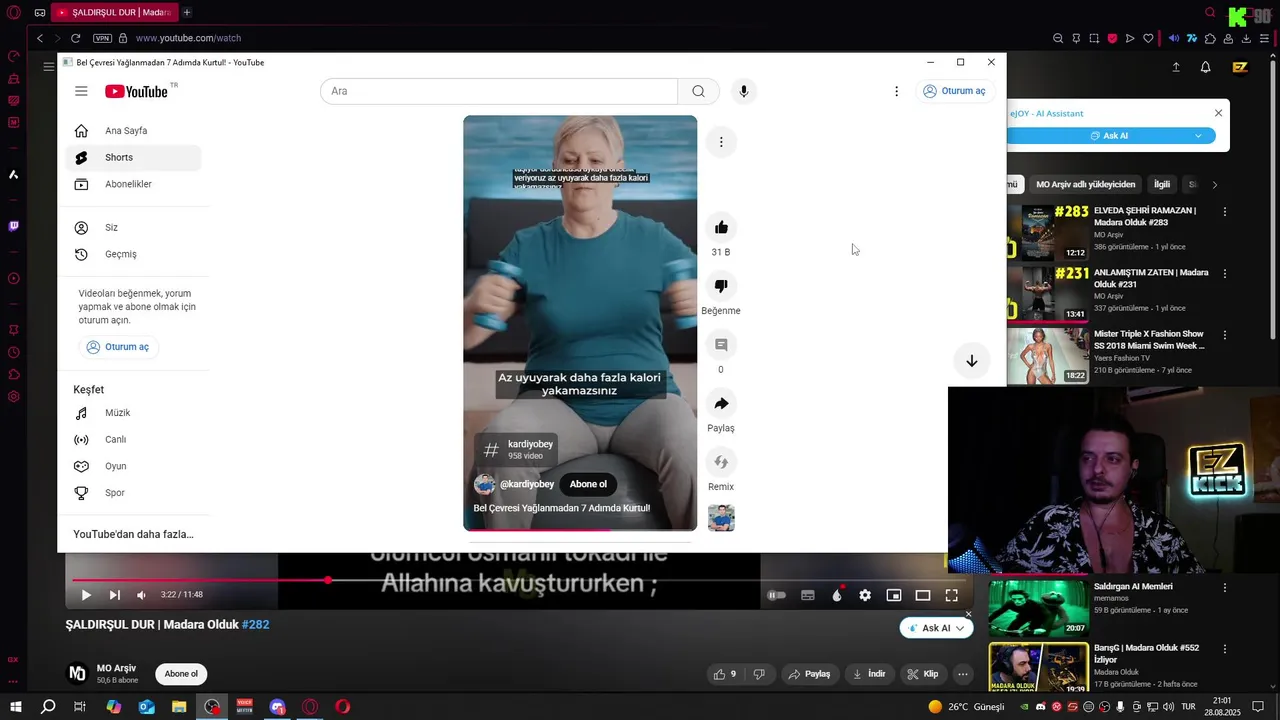Reload the page in Opera
The height and width of the screenshot is (720, 1280).
coord(75,38)
